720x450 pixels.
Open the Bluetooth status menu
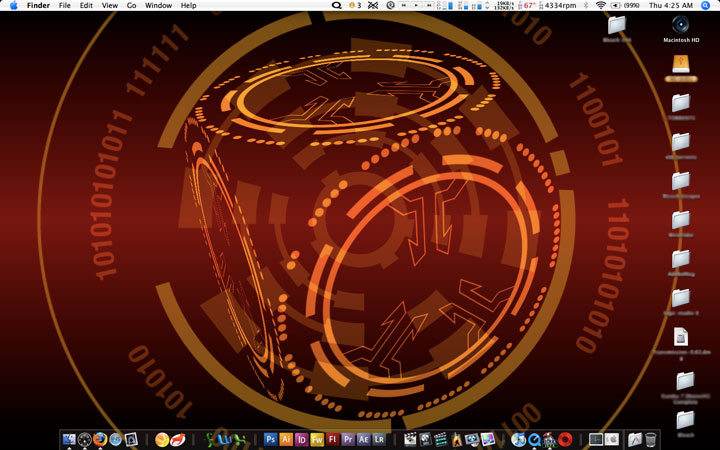[585, 5]
